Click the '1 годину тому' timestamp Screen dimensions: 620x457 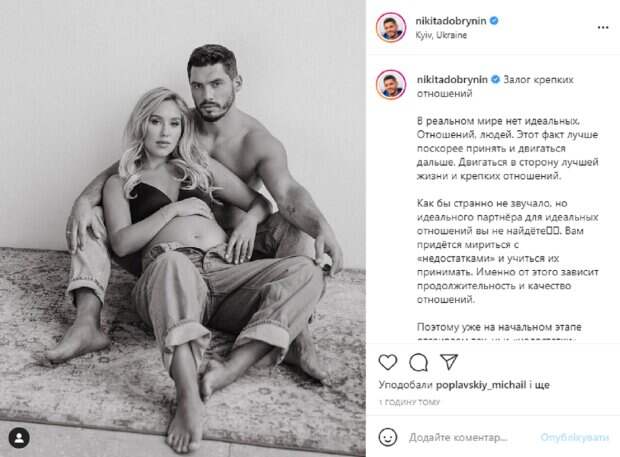point(409,402)
